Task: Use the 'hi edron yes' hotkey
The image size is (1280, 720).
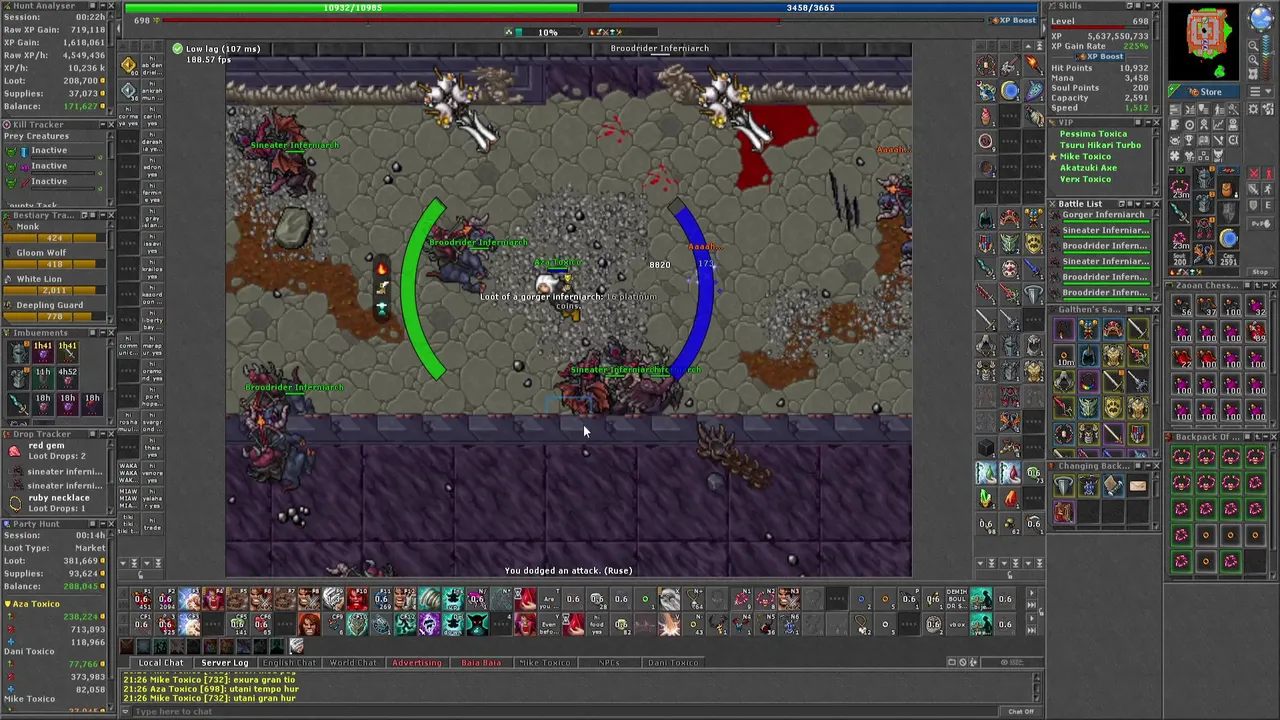Action: coord(152,167)
